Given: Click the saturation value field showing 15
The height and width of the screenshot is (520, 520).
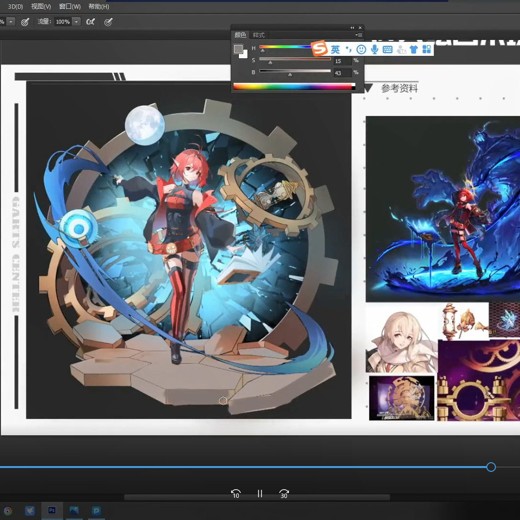Looking at the screenshot, I should tap(342, 61).
